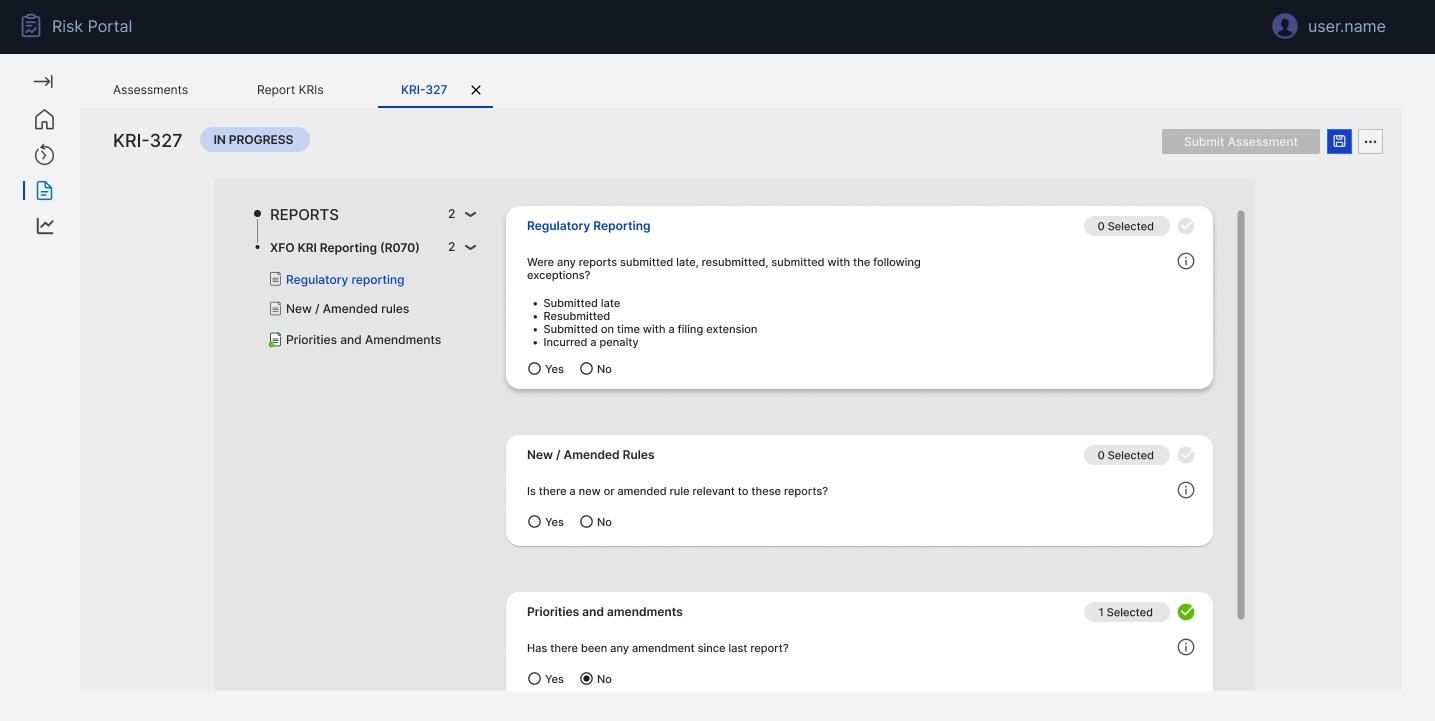Viewport: 1435px width, 721px height.
Task: Collapse XFO KRI Reporting (R070) chevron
Action: pos(471,247)
